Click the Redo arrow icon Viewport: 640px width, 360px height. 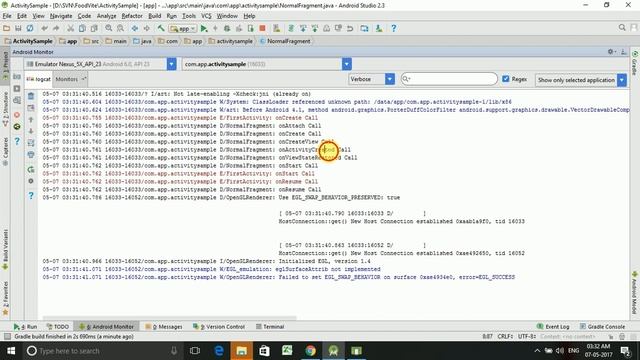[56, 28]
